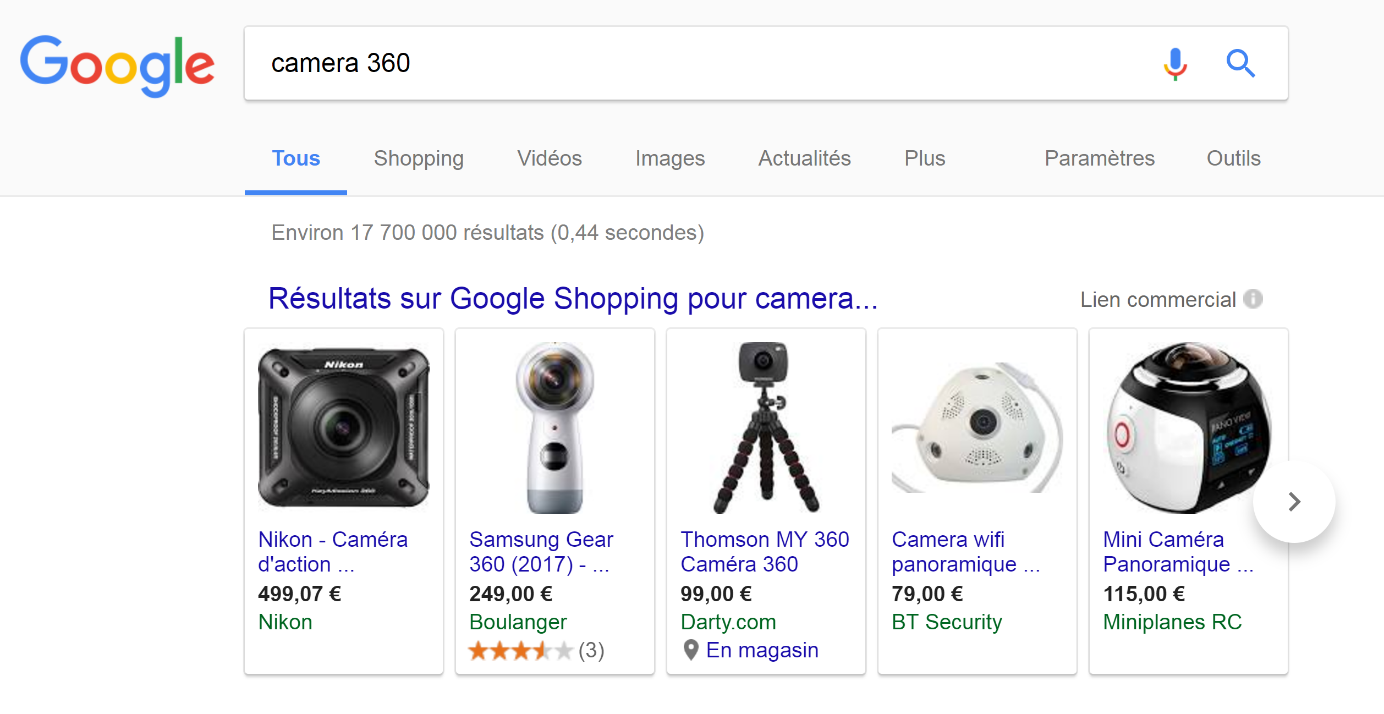Click the white wifi panoramic camera image
Screen dimensions: 1384x714
(x=977, y=428)
